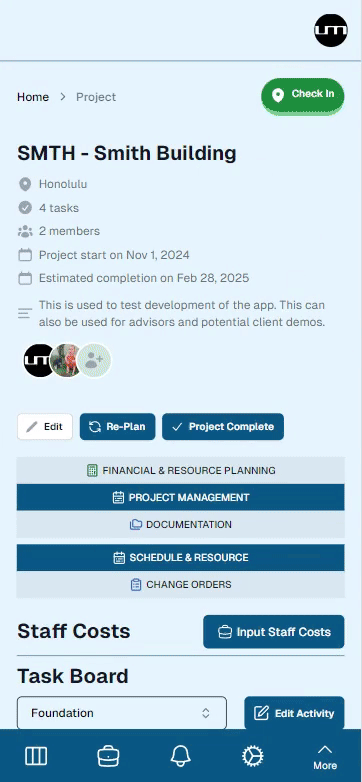Select the Schedule & Resource tab
The height and width of the screenshot is (782, 362).
[x=181, y=557]
